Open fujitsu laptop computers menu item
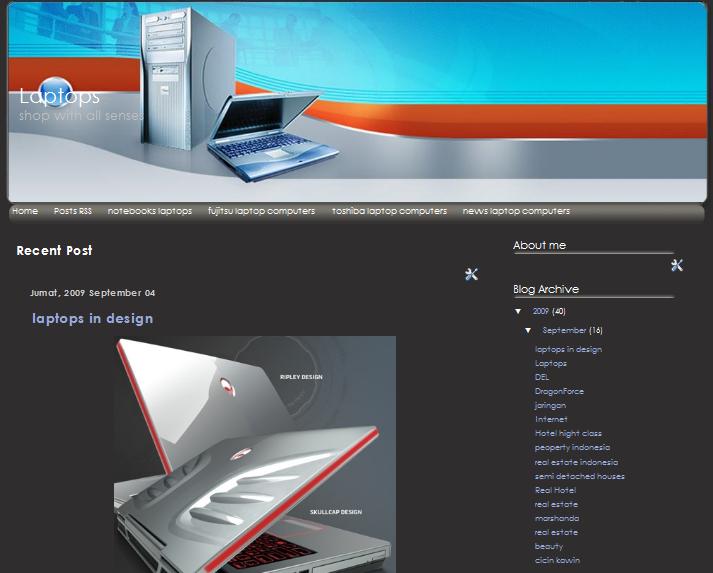 tap(261, 211)
